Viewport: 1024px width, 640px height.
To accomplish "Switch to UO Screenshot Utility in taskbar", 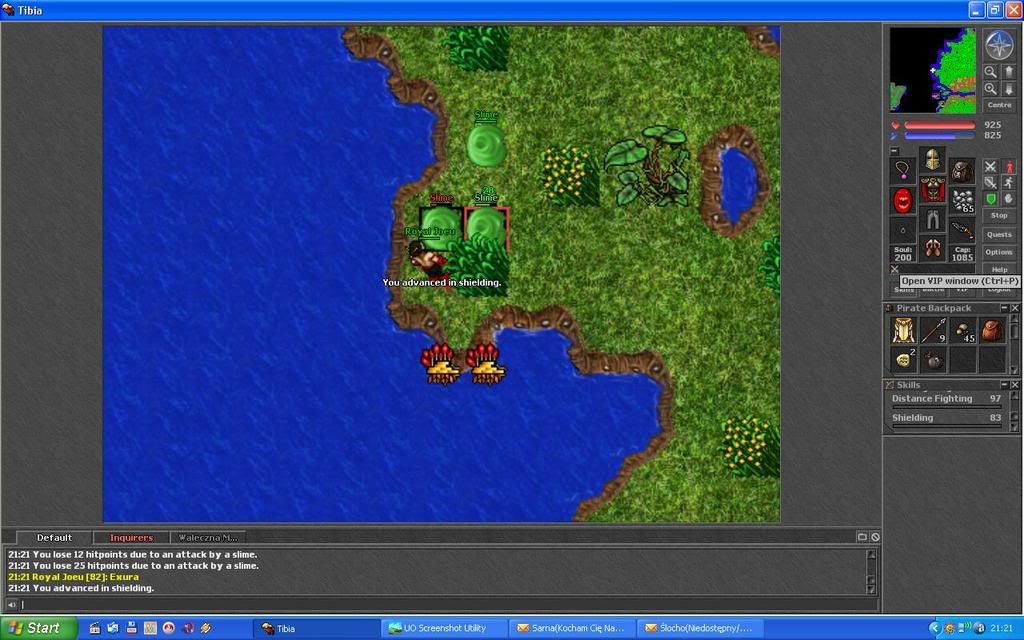I will pyautogui.click(x=444, y=628).
